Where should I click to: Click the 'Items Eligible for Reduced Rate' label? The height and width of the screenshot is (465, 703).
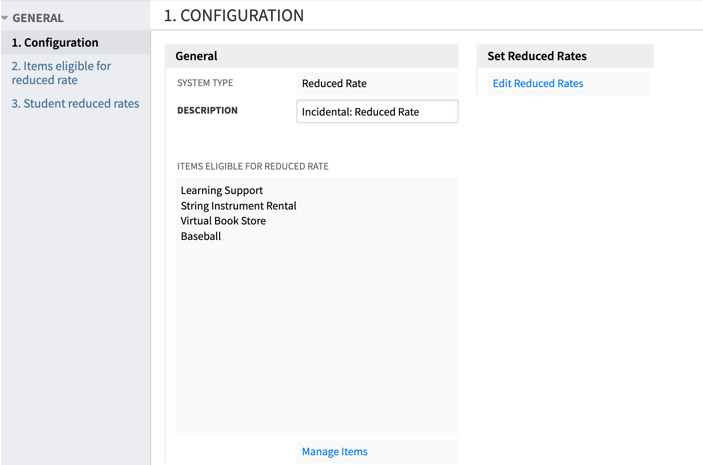coord(252,166)
